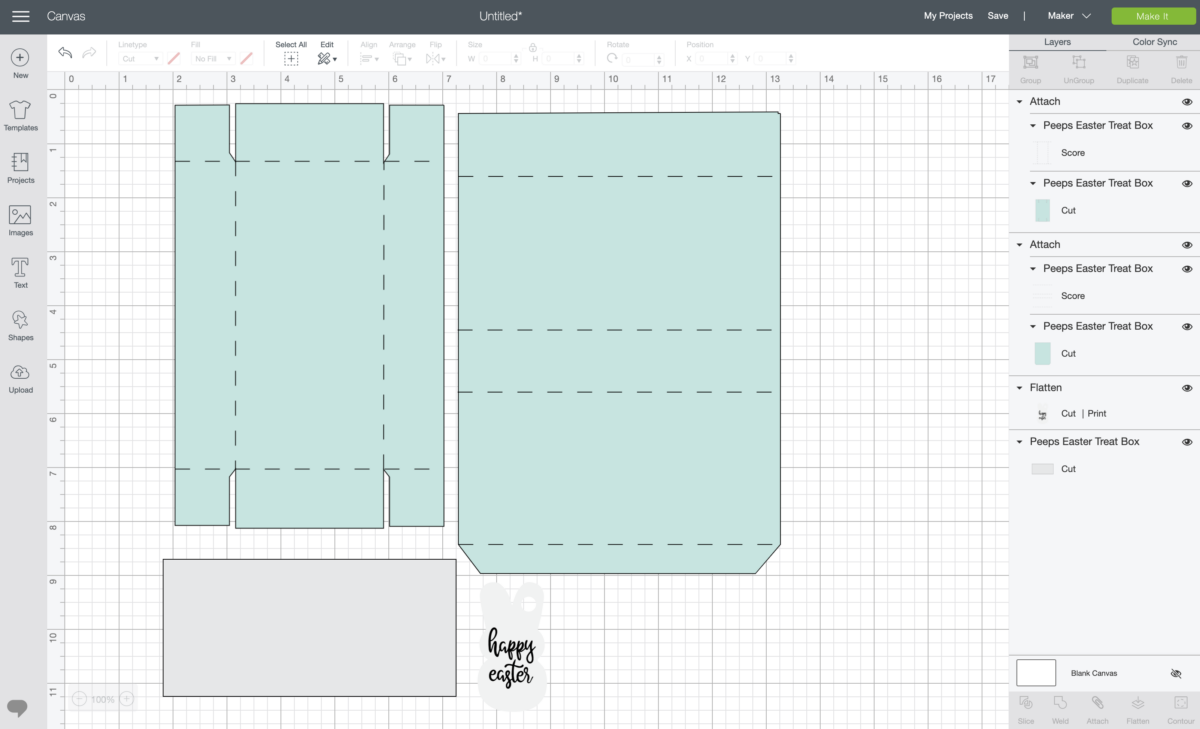This screenshot has width=1200, height=729.
Task: Open the Images library
Action: [x=20, y=220]
